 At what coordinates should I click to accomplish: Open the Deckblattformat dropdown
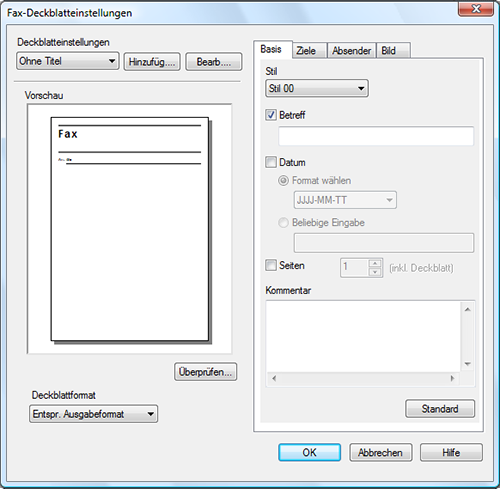point(93,414)
